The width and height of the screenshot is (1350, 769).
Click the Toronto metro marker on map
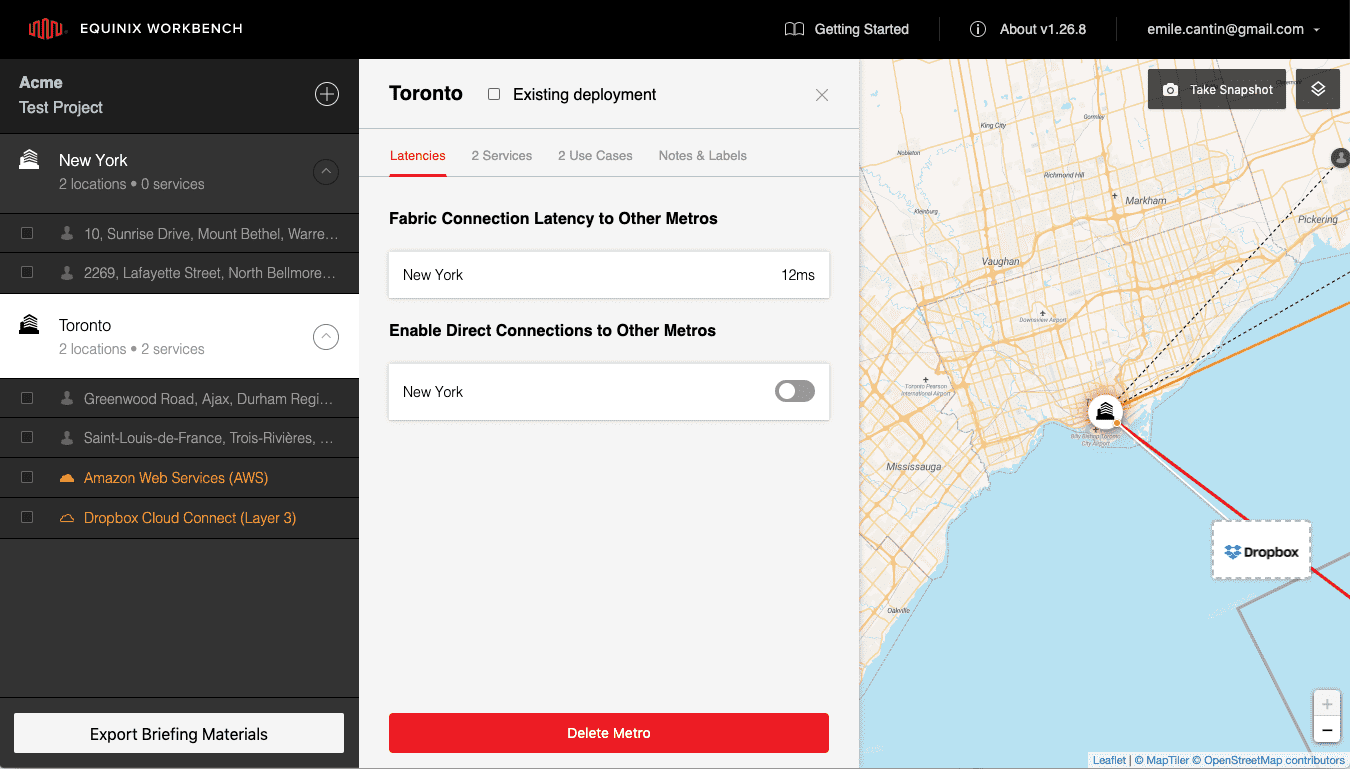(x=1105, y=412)
